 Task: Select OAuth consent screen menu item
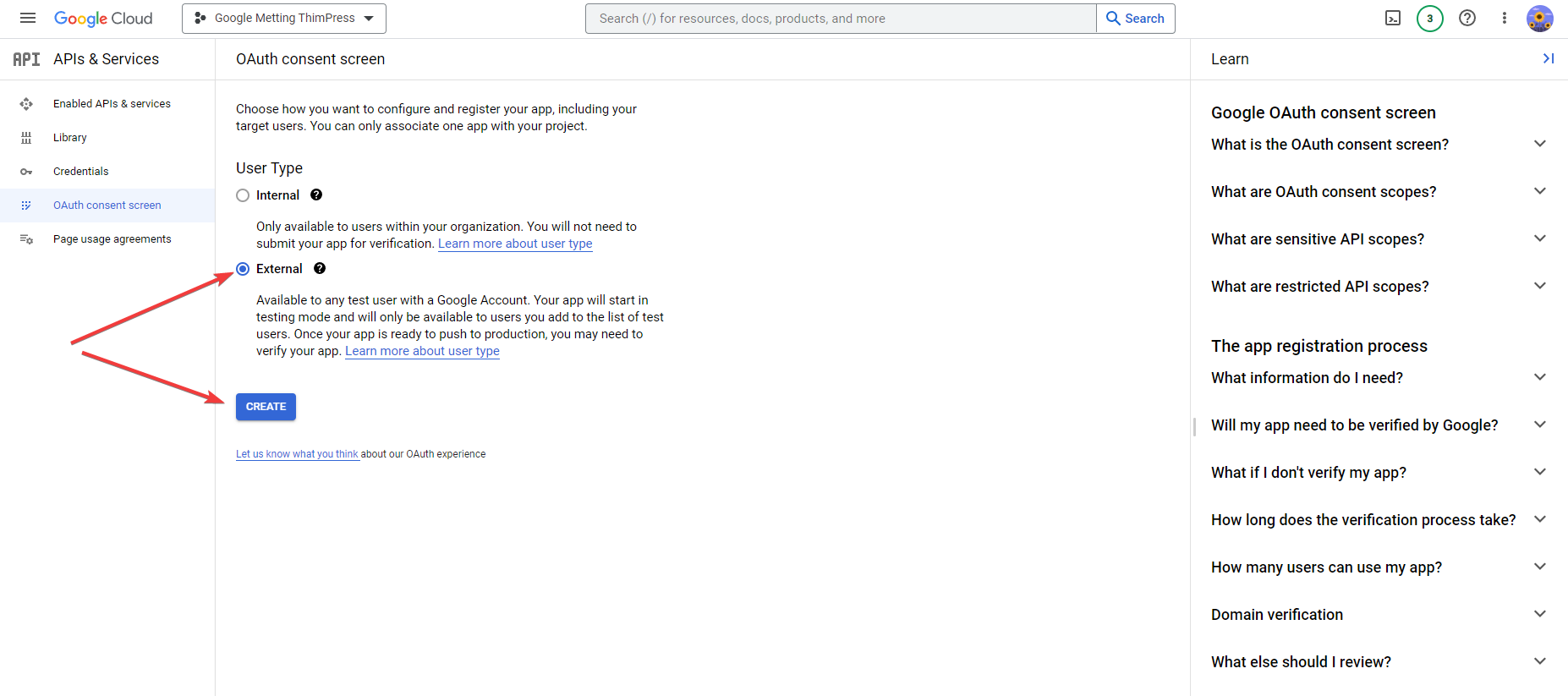point(107,206)
